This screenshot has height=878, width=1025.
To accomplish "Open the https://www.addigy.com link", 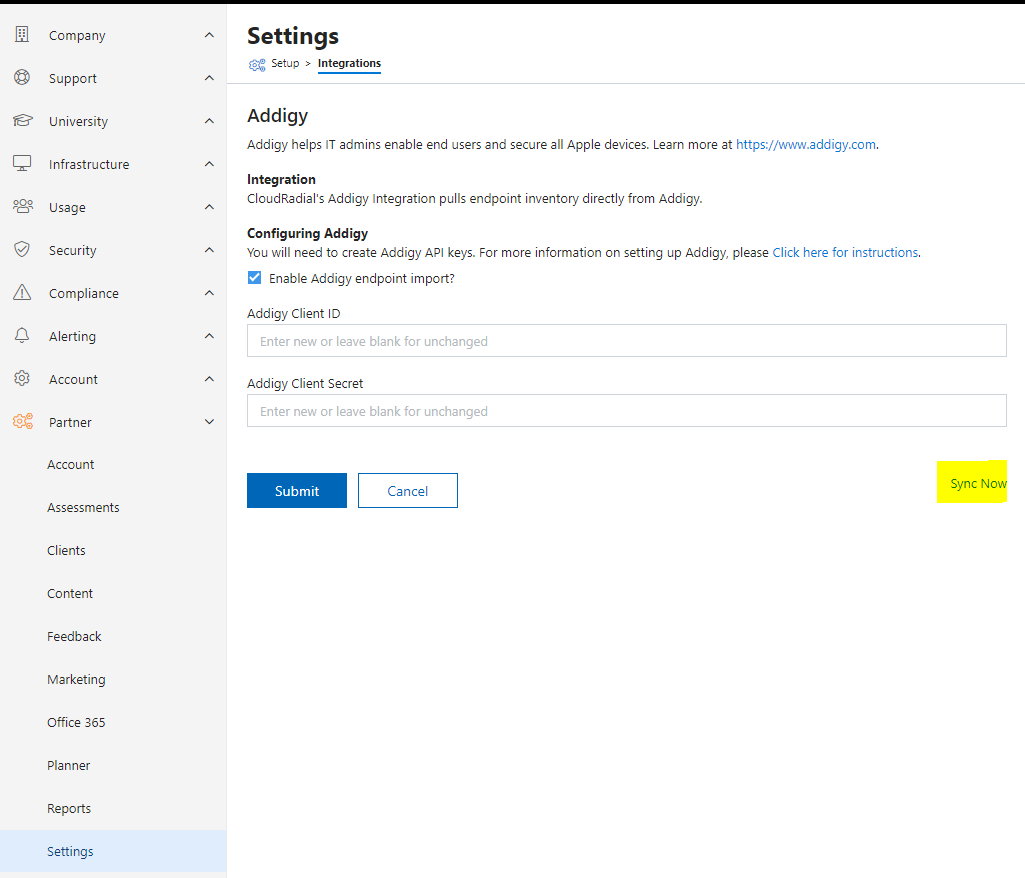I will (x=806, y=144).
